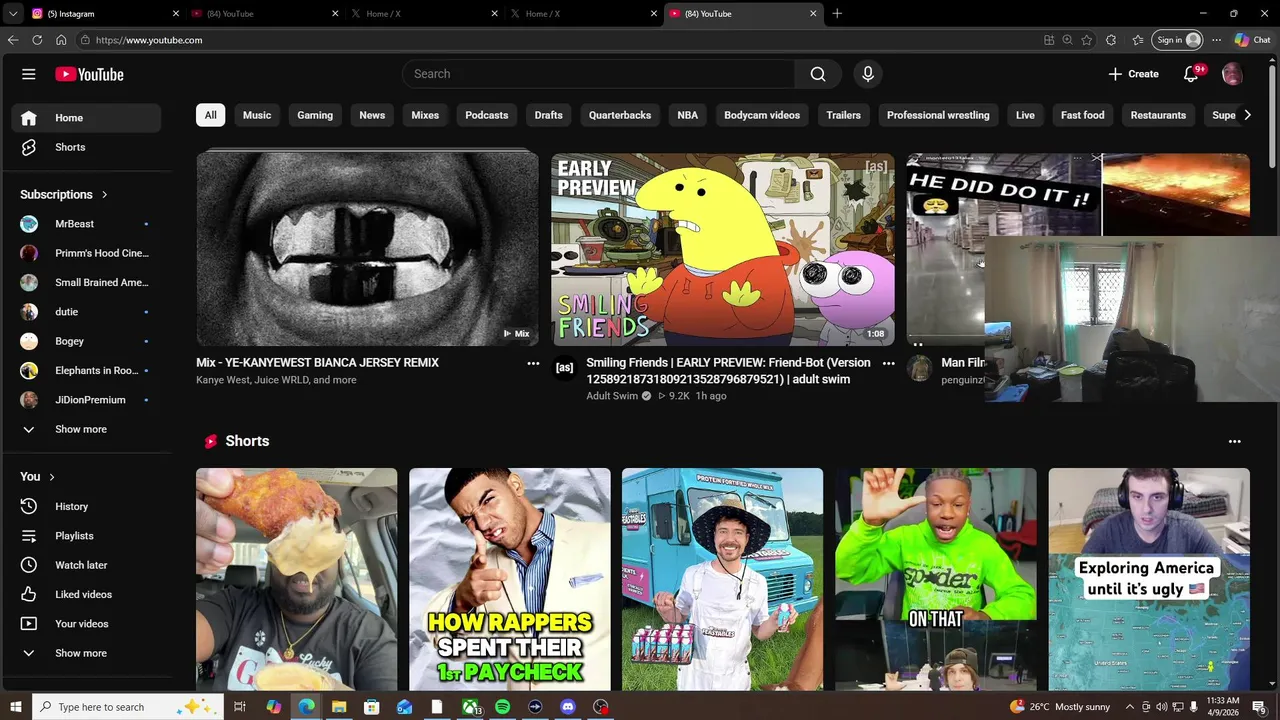Open browser tab search dropdown arrow
Image resolution: width=1280 pixels, height=720 pixels.
pyautogui.click(x=13, y=14)
